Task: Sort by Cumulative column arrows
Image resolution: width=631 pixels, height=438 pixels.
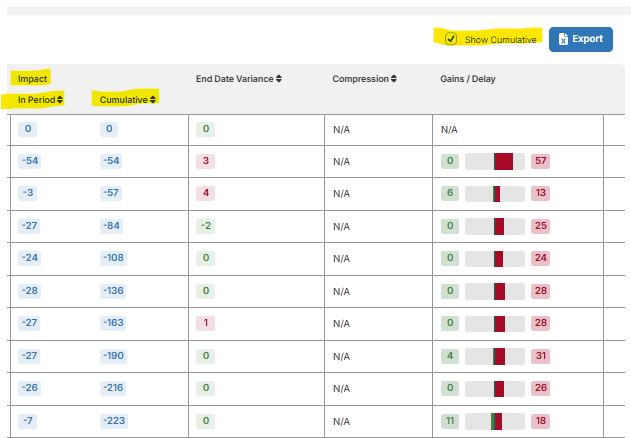Action: click(153, 99)
